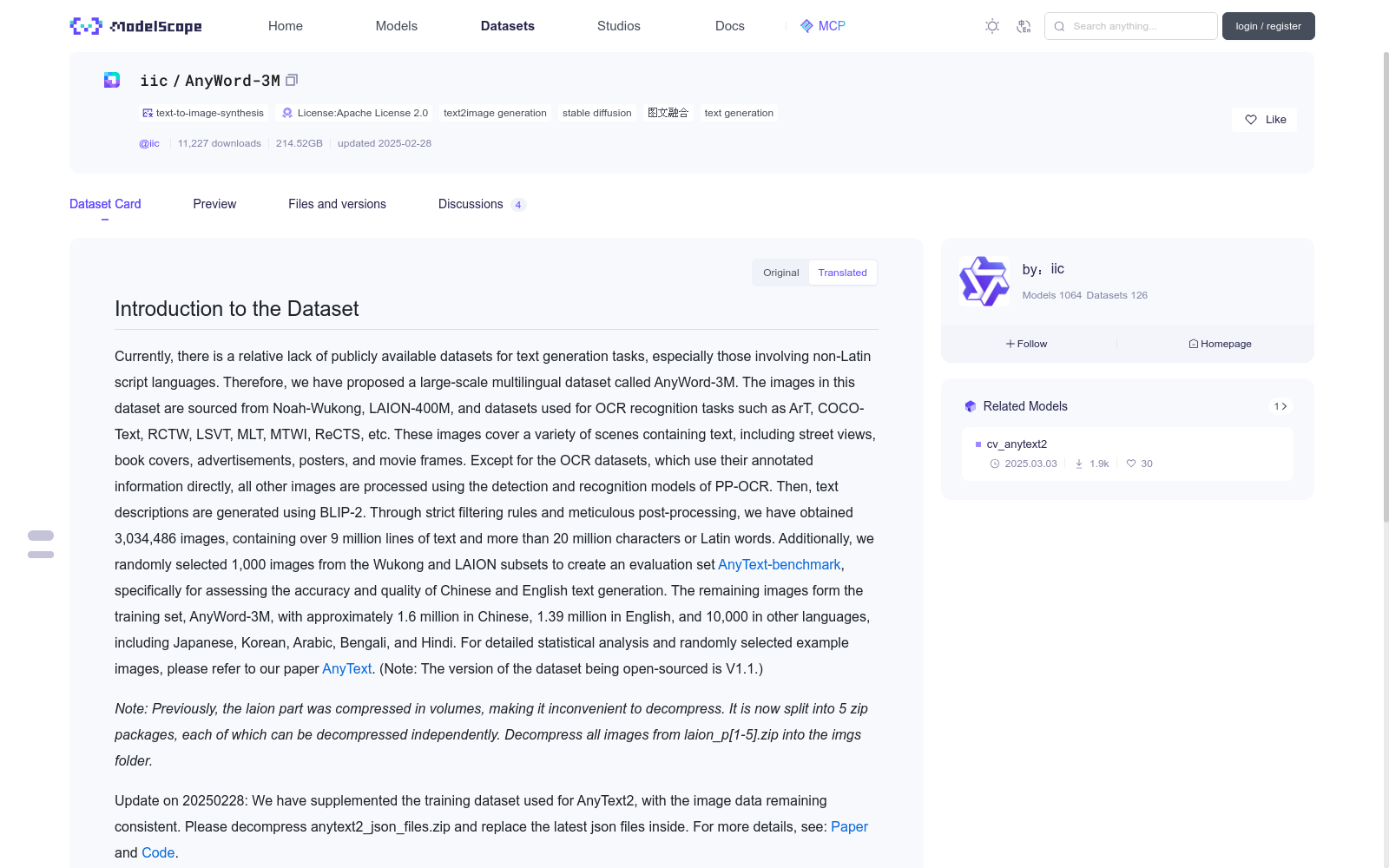Click the text2image generation tag

[x=495, y=113]
